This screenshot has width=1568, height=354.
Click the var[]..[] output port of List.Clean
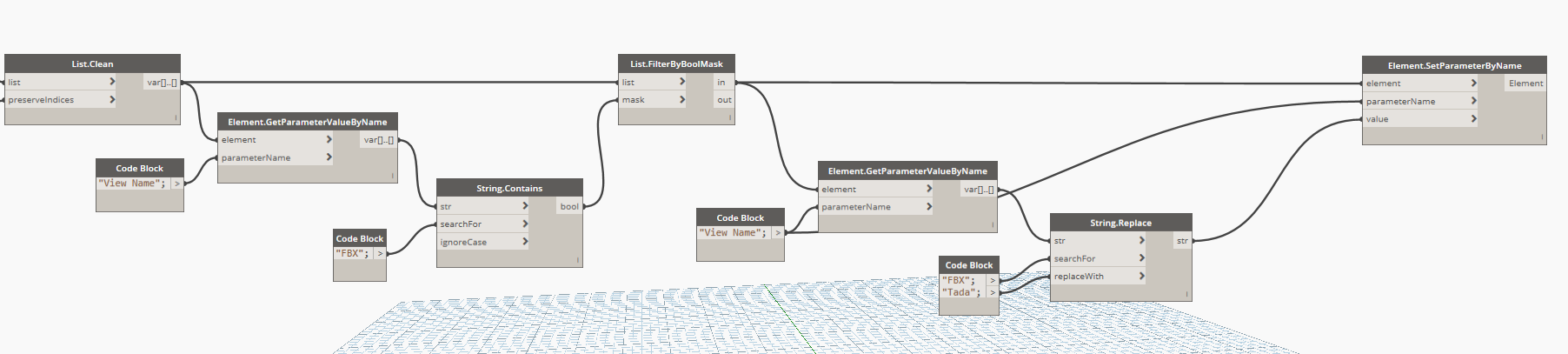[x=162, y=82]
